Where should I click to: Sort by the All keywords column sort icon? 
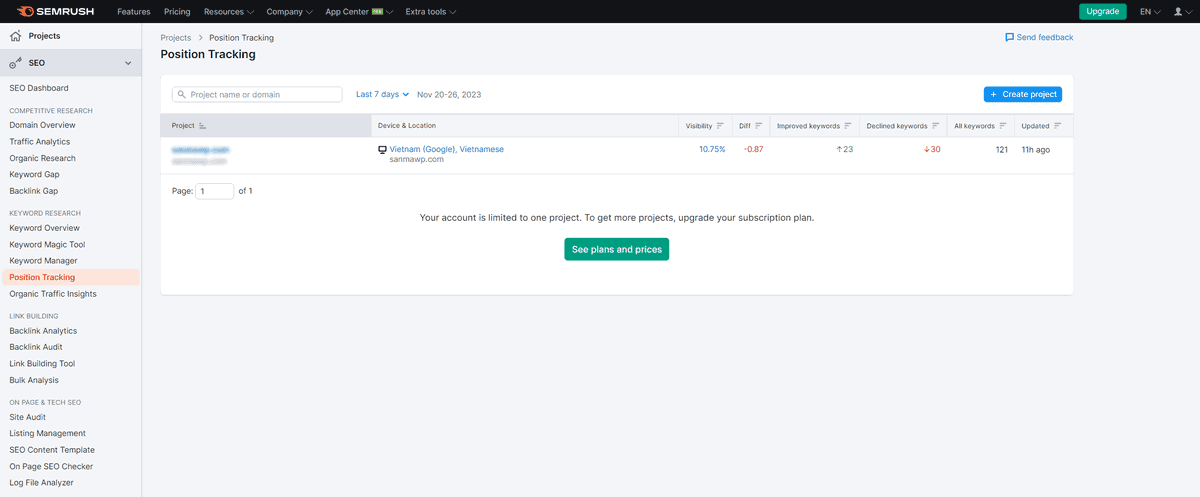(x=1002, y=126)
